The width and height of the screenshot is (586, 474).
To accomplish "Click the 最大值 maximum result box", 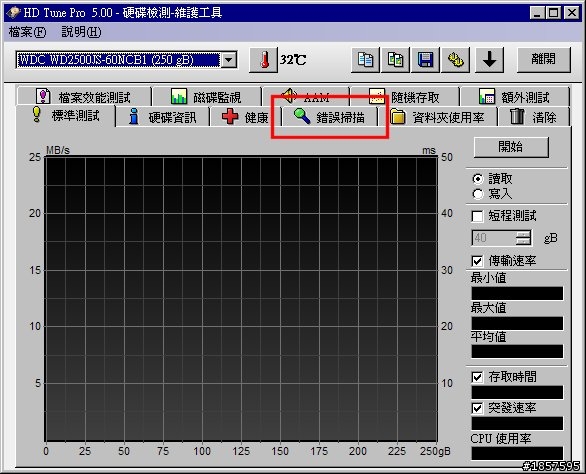I will [x=517, y=323].
